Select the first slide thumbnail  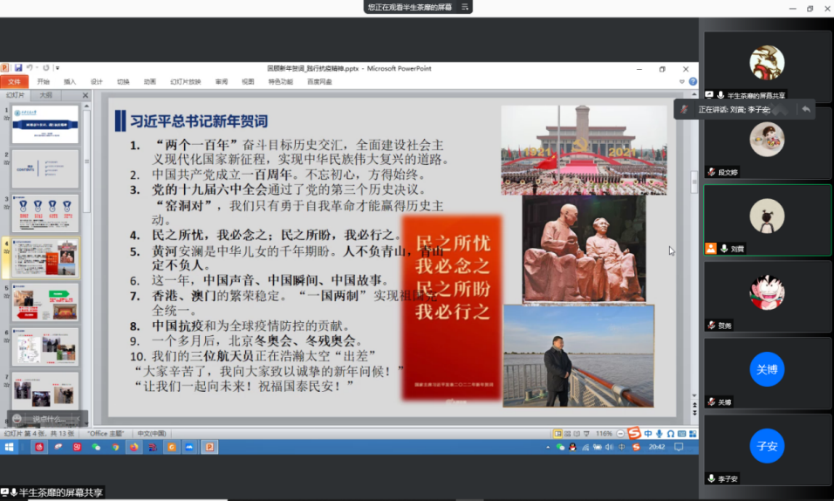tap(45, 124)
